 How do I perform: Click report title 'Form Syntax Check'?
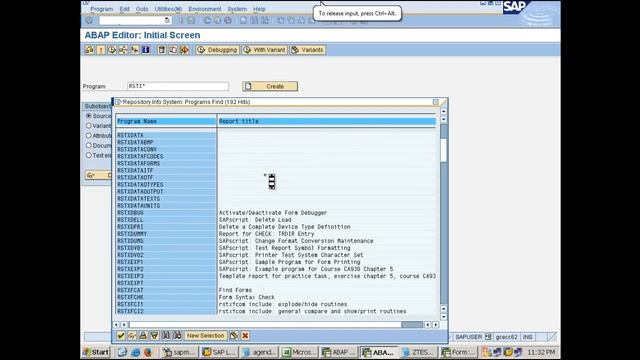point(247,297)
